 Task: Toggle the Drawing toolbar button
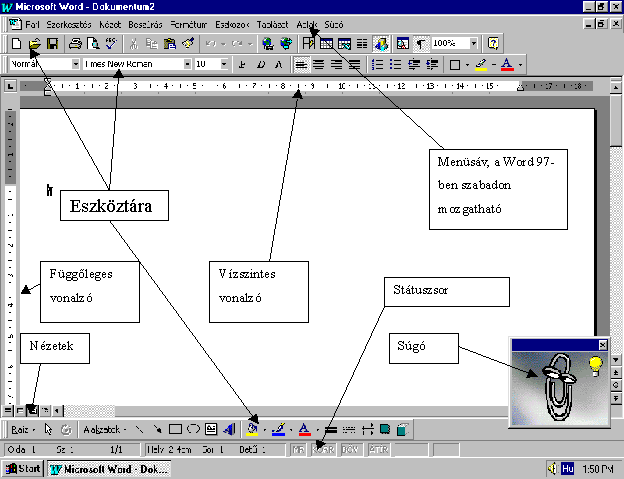[x=381, y=43]
